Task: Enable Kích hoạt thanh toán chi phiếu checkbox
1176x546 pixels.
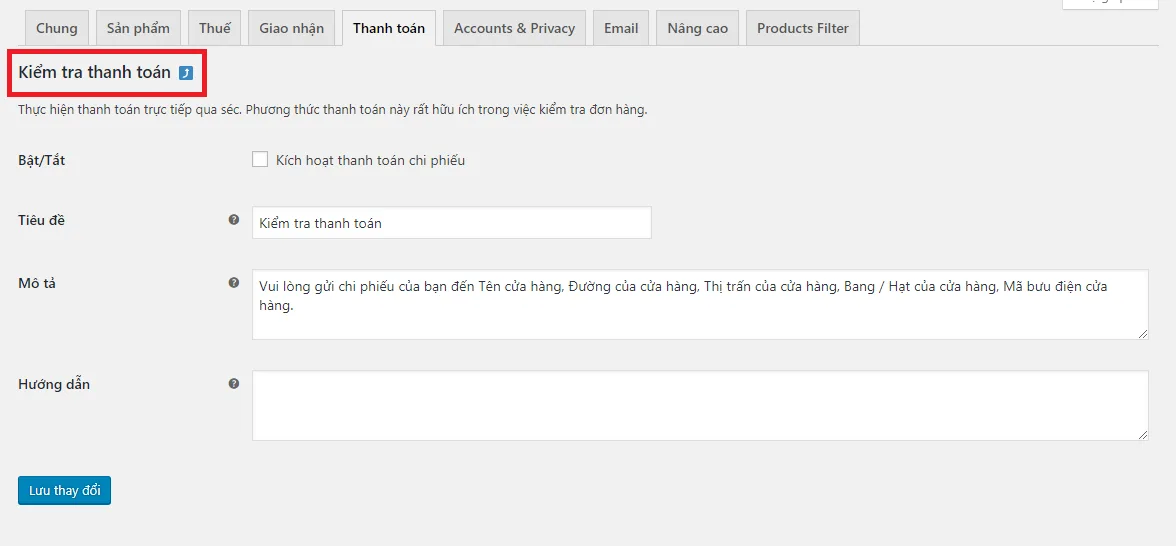Action: [260, 159]
